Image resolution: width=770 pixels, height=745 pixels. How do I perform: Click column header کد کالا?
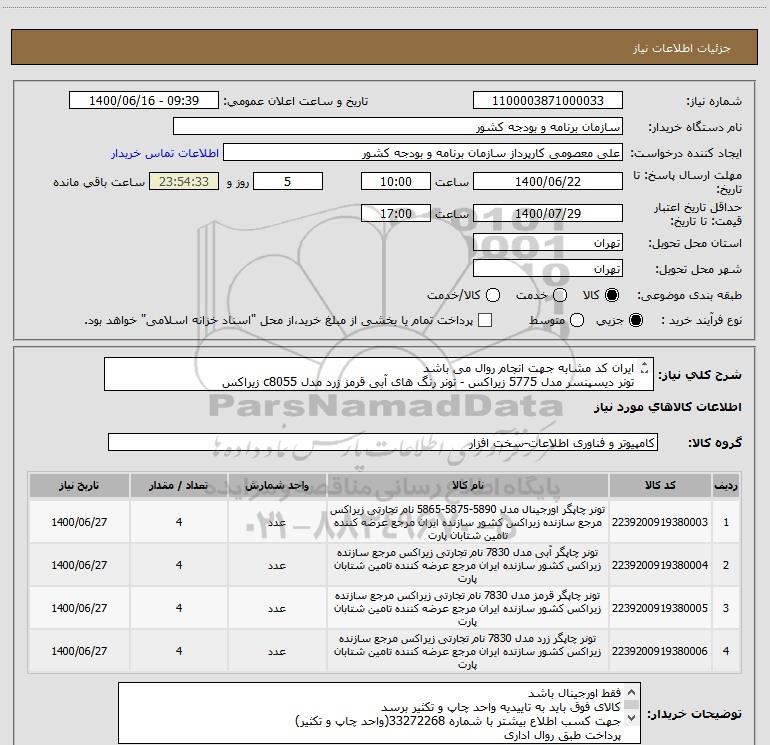click(660, 486)
